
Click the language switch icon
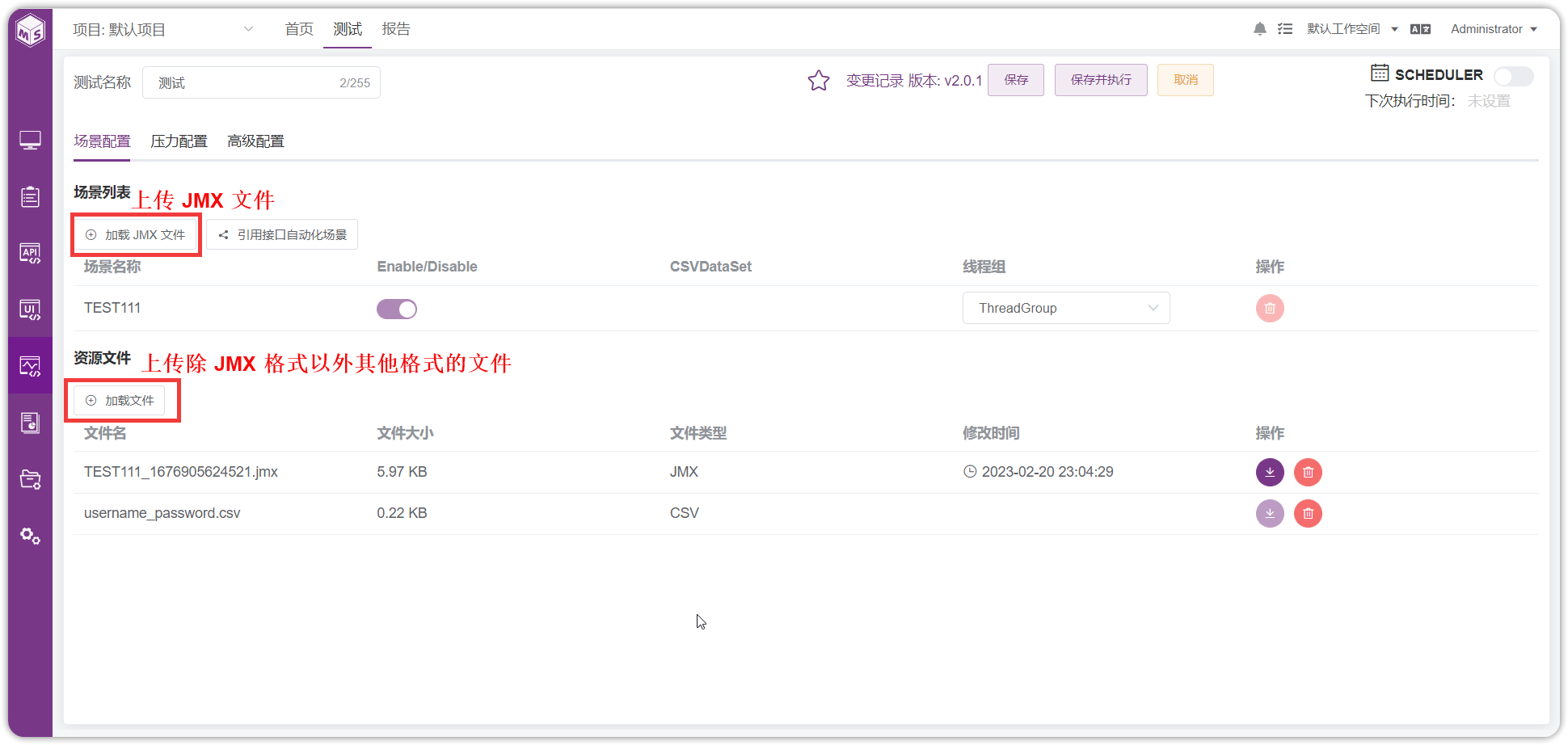[1420, 29]
